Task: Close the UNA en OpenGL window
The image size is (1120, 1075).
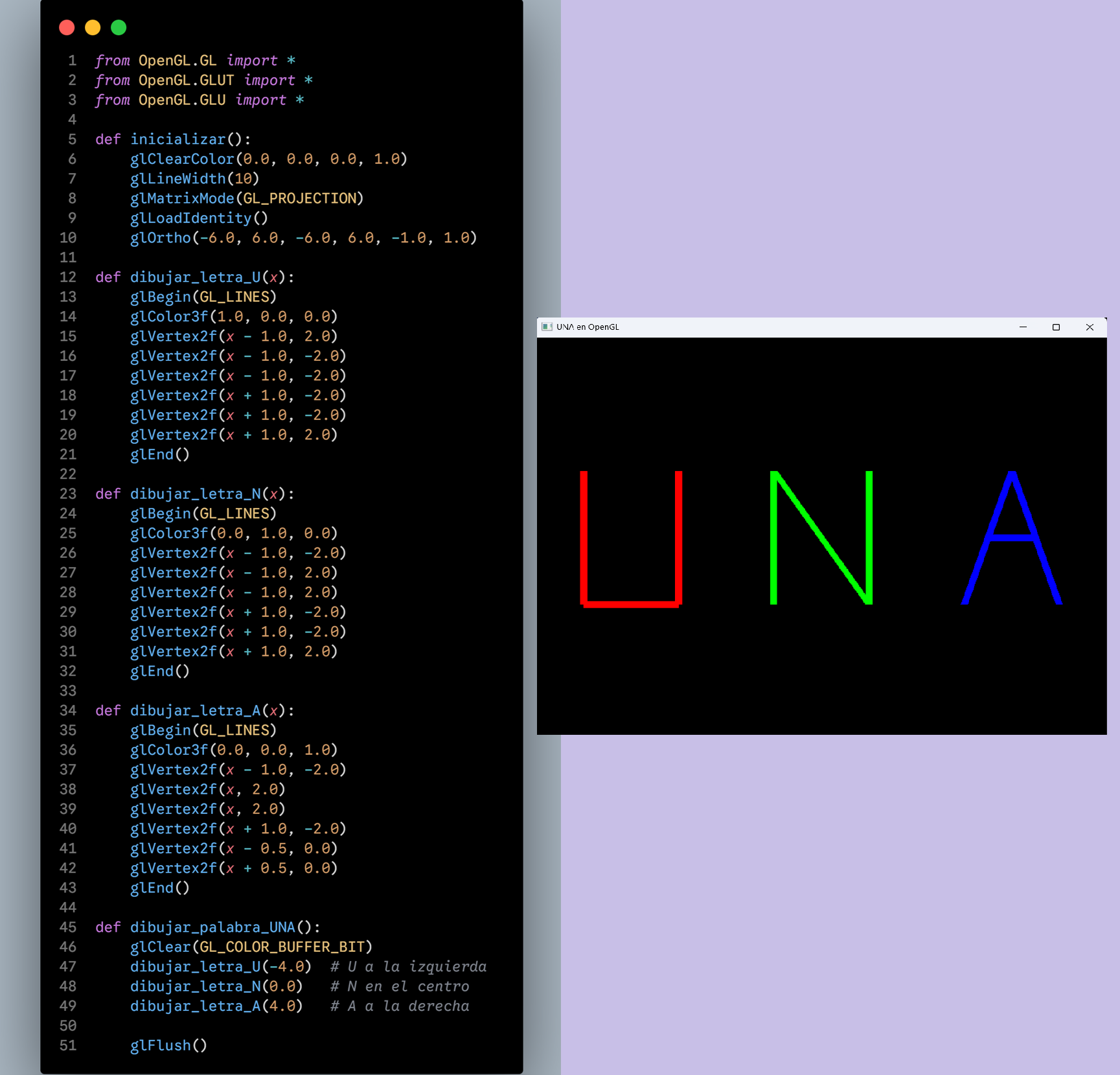Action: 1090,327
